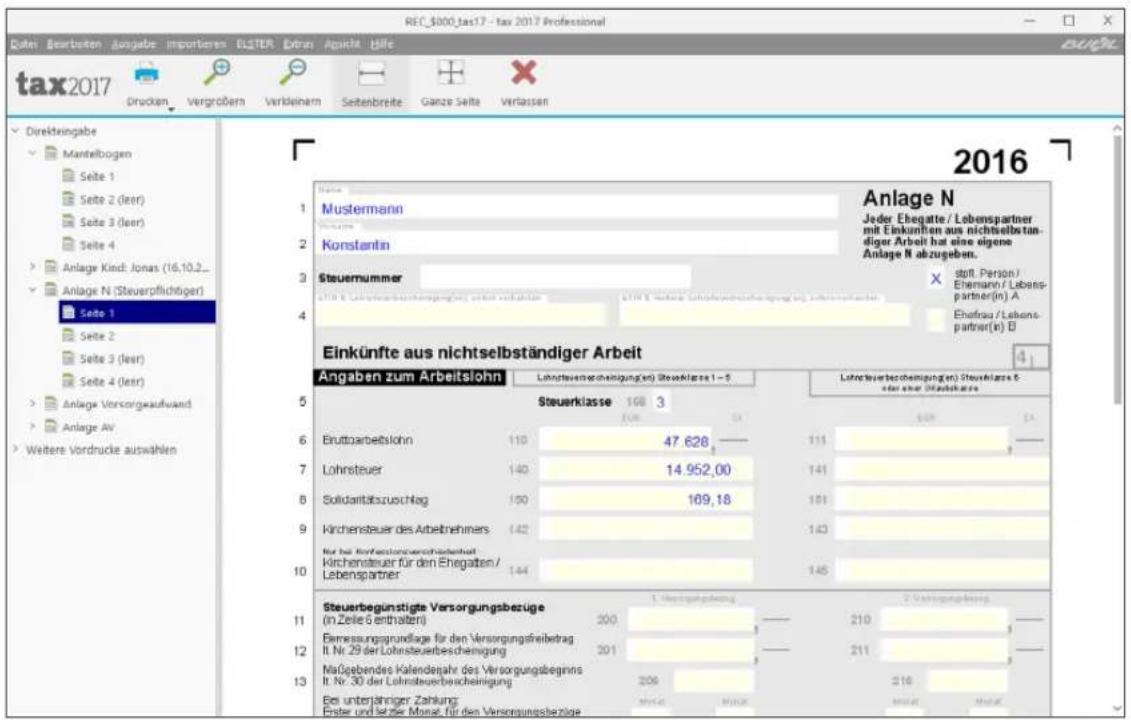Click Anlage N Seite 4 (leer) icon
The image size is (1131, 720).
pyautogui.click(x=68, y=381)
